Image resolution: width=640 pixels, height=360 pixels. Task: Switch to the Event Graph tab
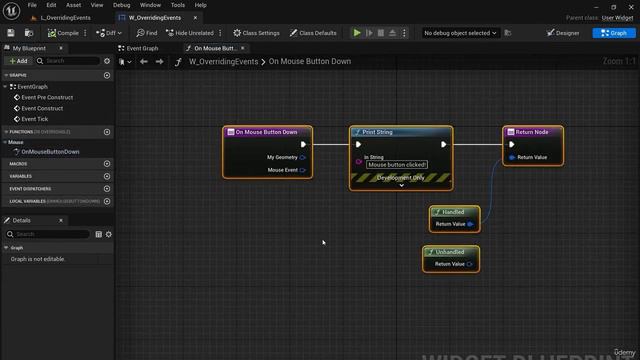(x=139, y=48)
